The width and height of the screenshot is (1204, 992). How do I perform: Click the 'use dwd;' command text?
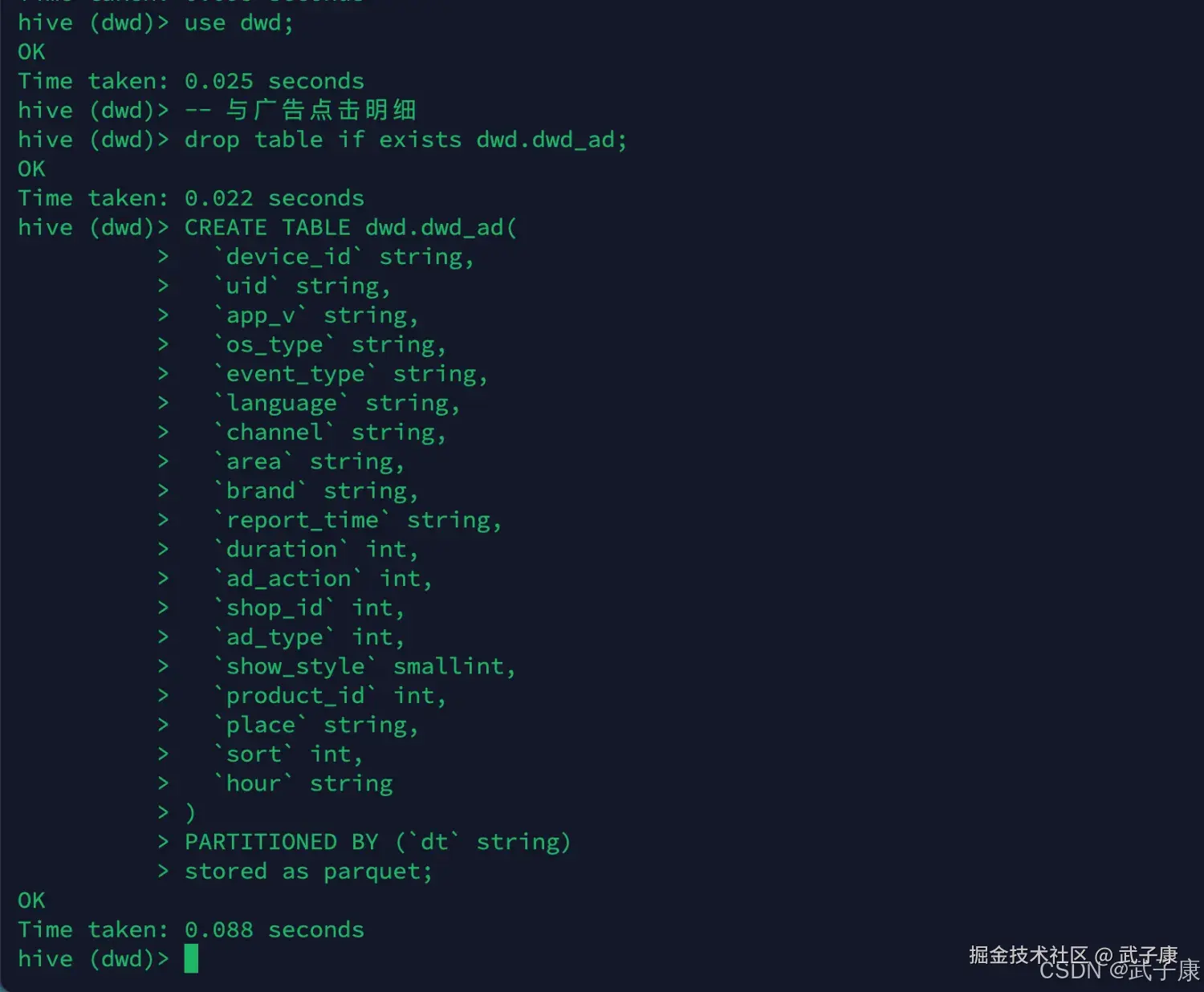pyautogui.click(x=238, y=22)
